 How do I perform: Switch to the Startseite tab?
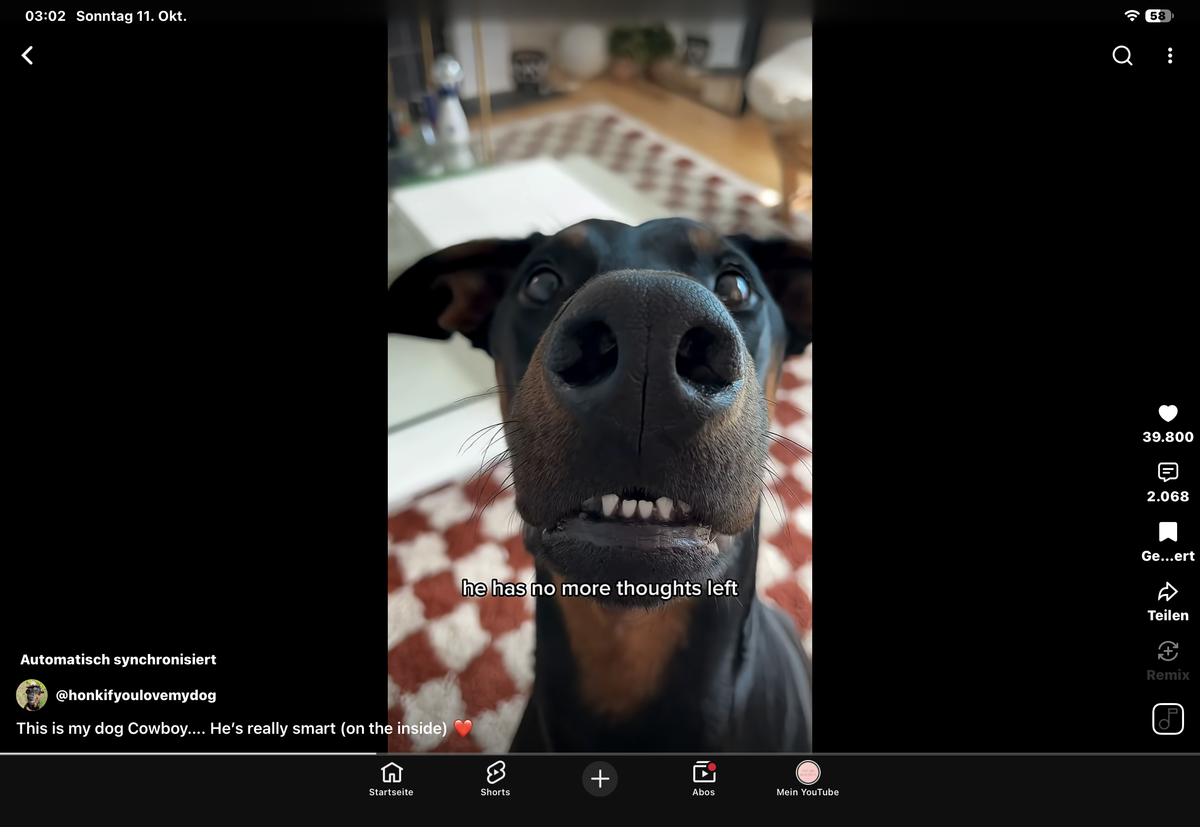tap(391, 779)
